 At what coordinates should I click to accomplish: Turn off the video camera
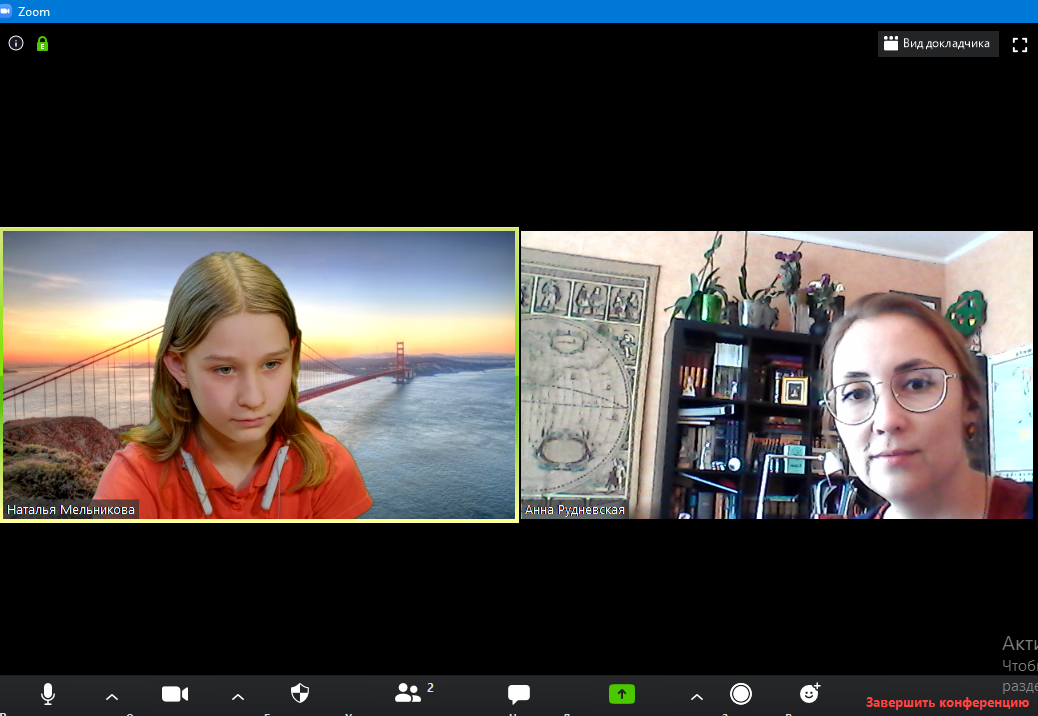(x=175, y=694)
